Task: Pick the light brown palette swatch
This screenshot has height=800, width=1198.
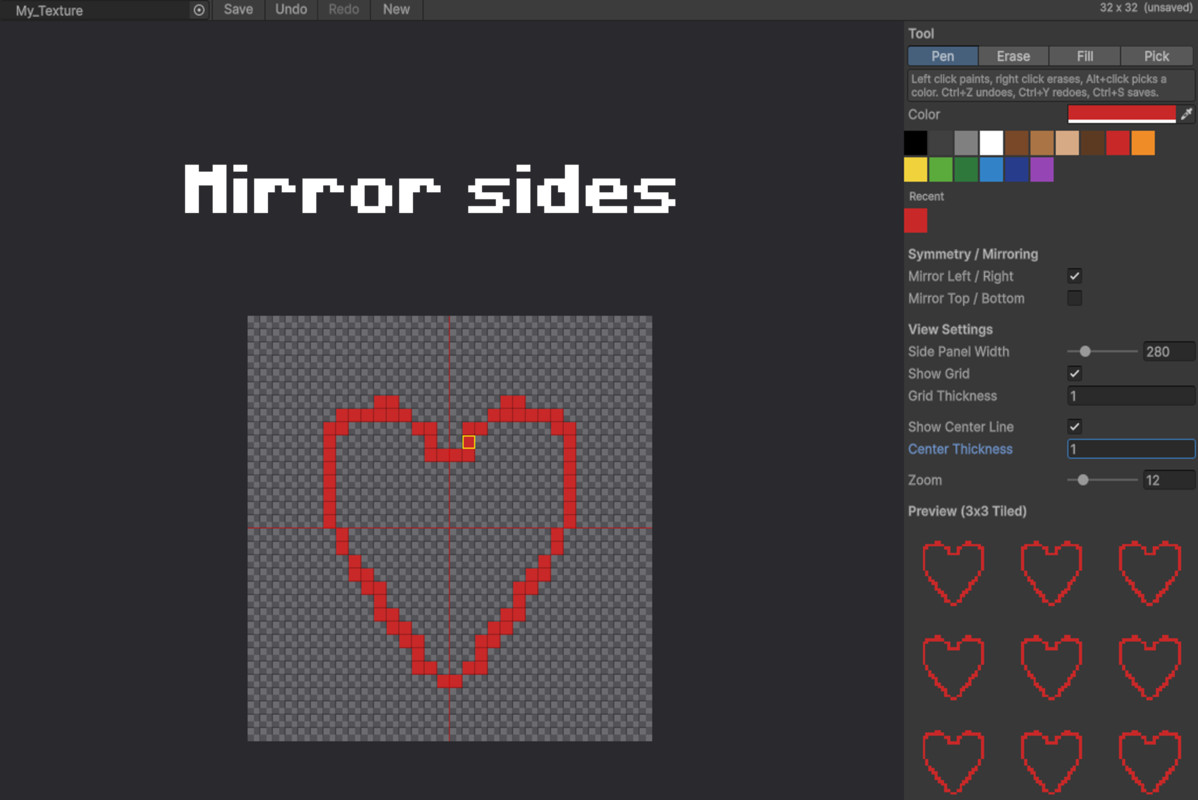Action: tap(1041, 143)
